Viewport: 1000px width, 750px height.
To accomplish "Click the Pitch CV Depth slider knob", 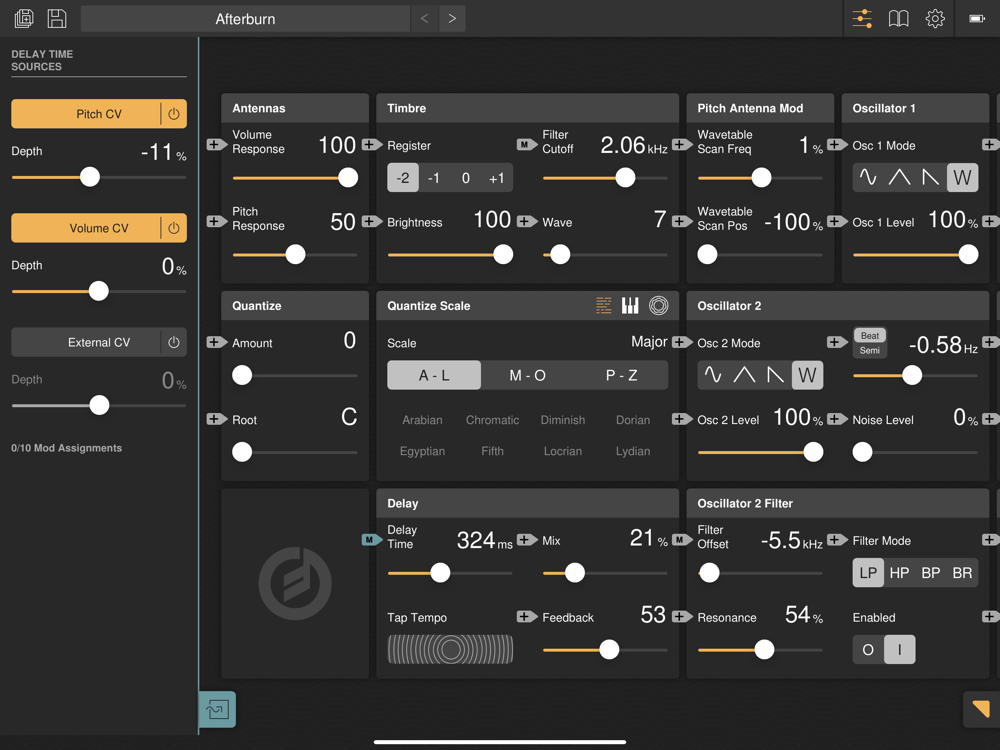I will click(x=90, y=177).
